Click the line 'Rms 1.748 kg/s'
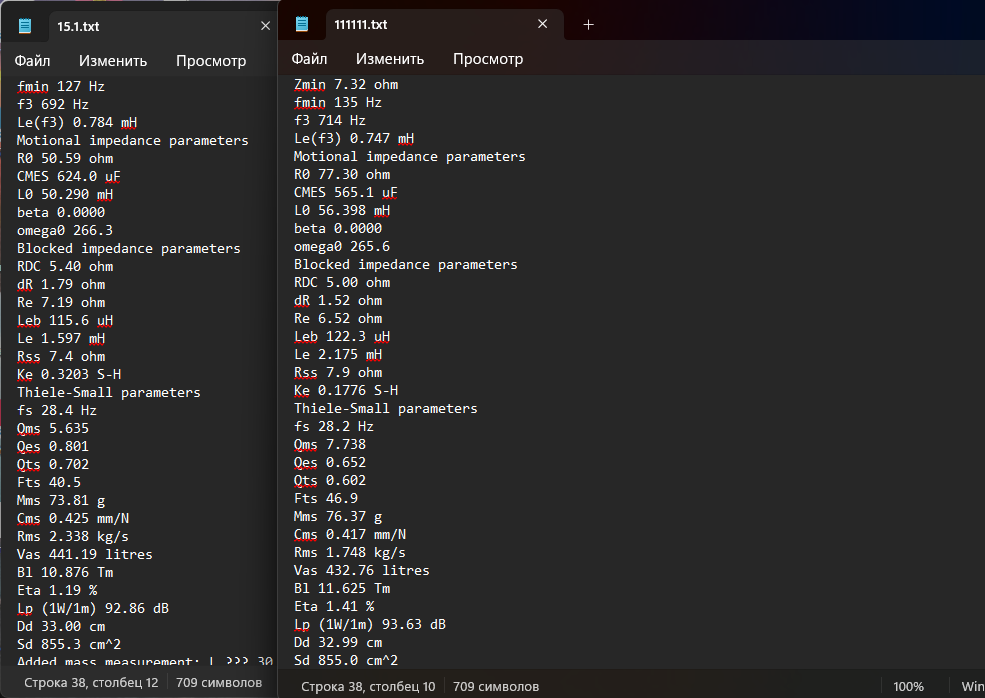Screen dimensions: 985x698 [x=350, y=552]
